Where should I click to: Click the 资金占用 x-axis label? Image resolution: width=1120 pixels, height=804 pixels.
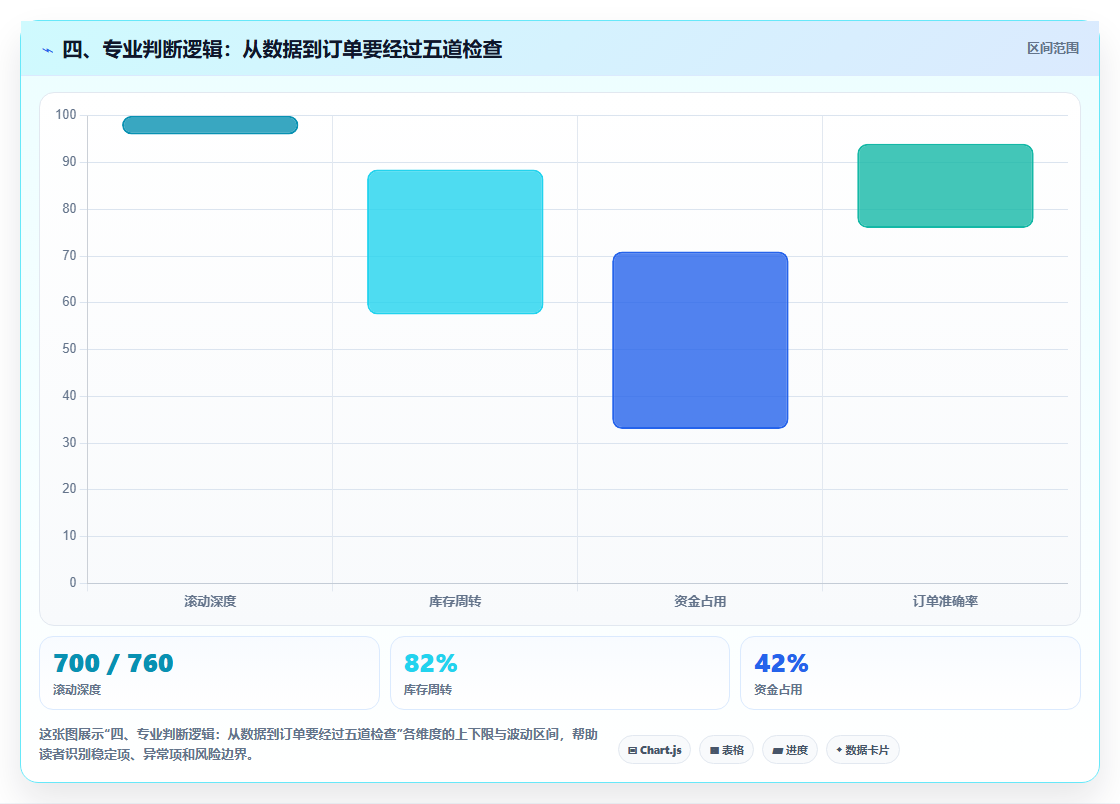coord(700,601)
